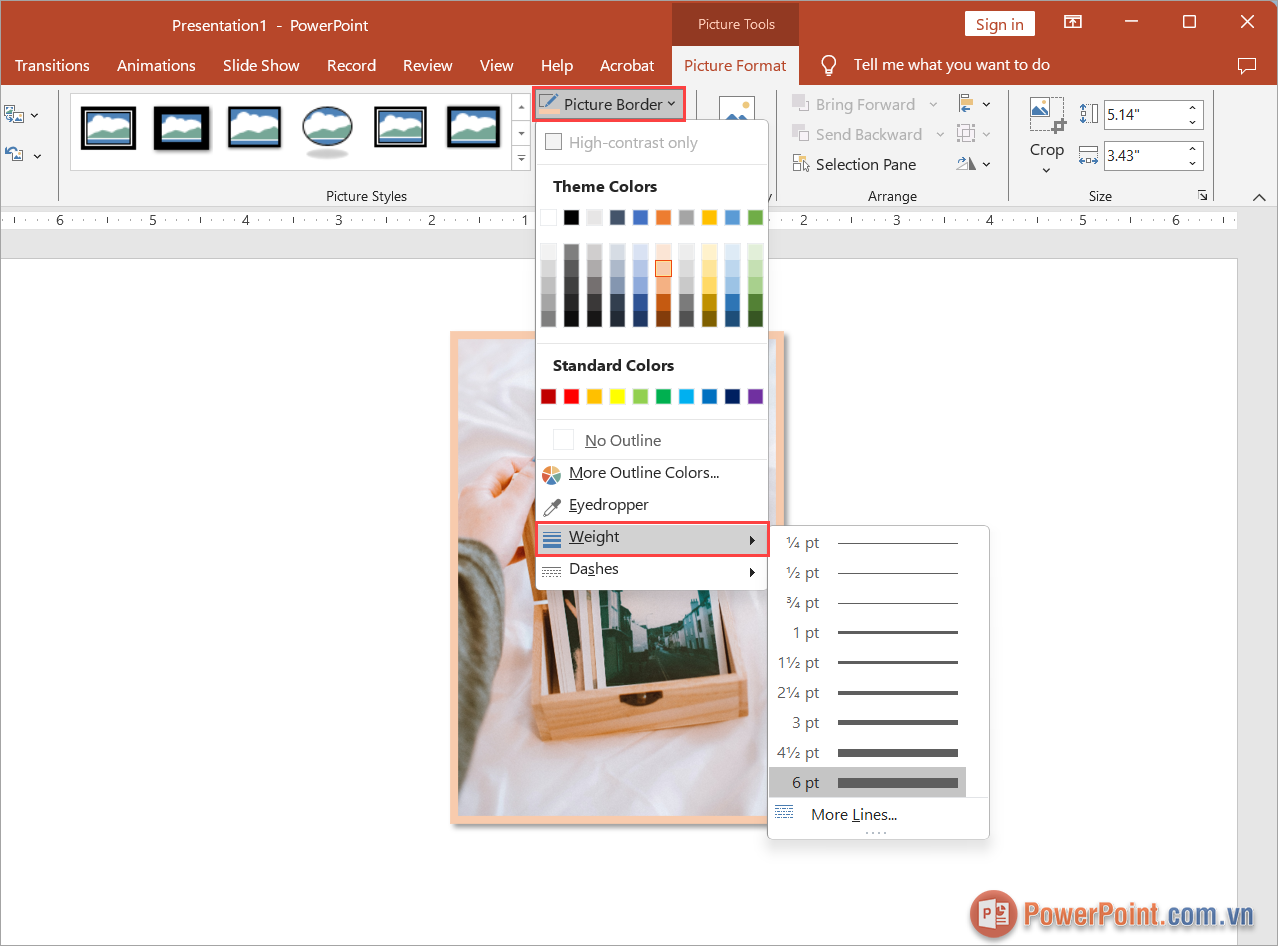1278x946 pixels.
Task: Select black theme color swatch
Action: 571,217
